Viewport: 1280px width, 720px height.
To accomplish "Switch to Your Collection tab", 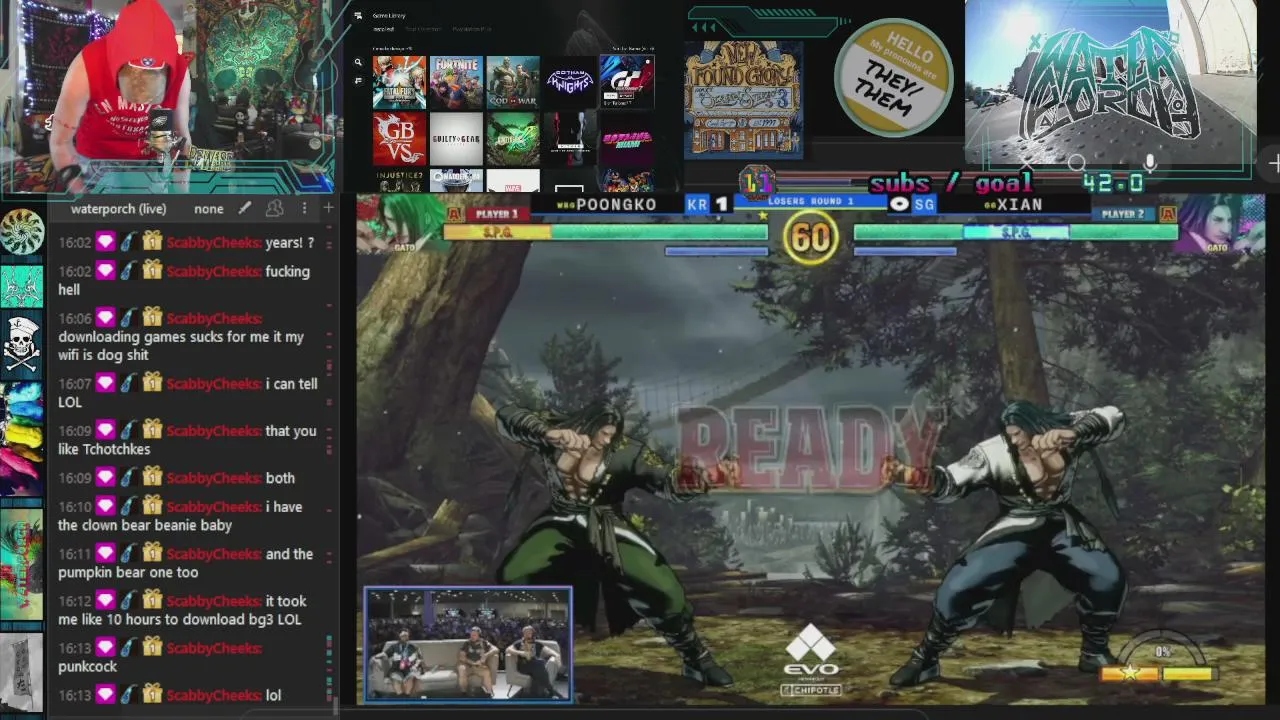I will [423, 29].
